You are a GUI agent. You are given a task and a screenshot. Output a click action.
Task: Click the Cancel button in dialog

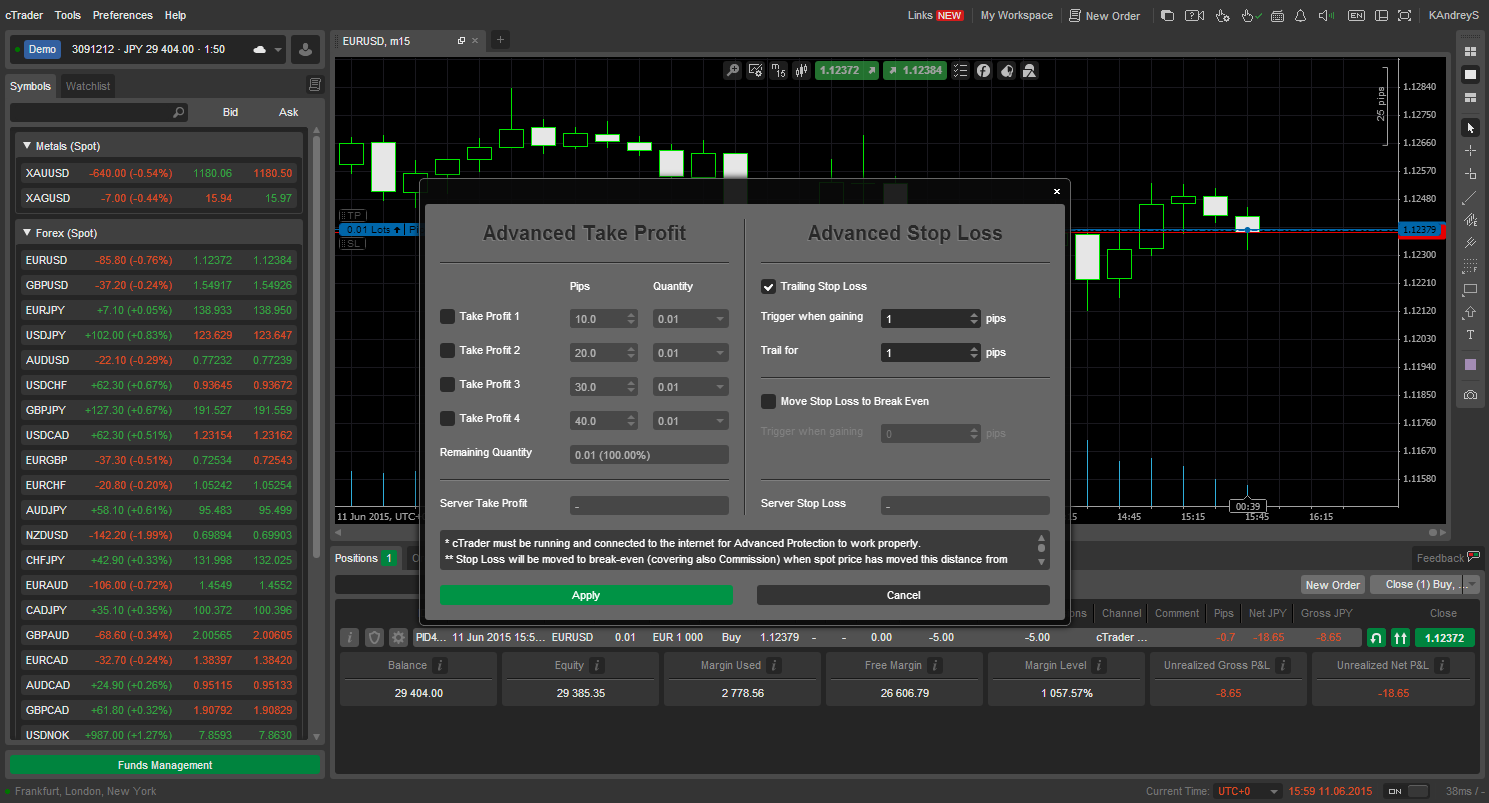click(x=903, y=595)
